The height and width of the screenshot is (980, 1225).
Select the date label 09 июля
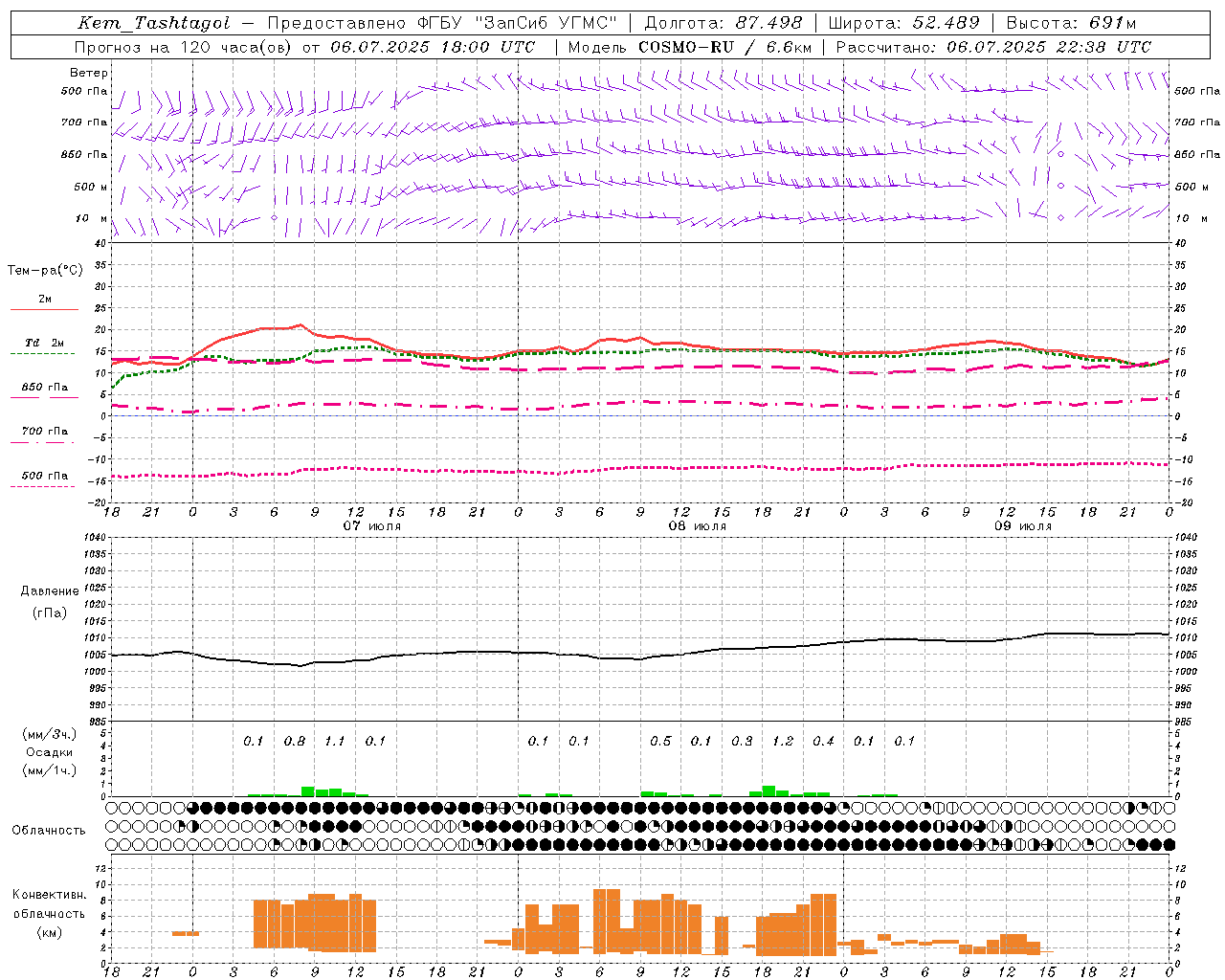point(1023,526)
